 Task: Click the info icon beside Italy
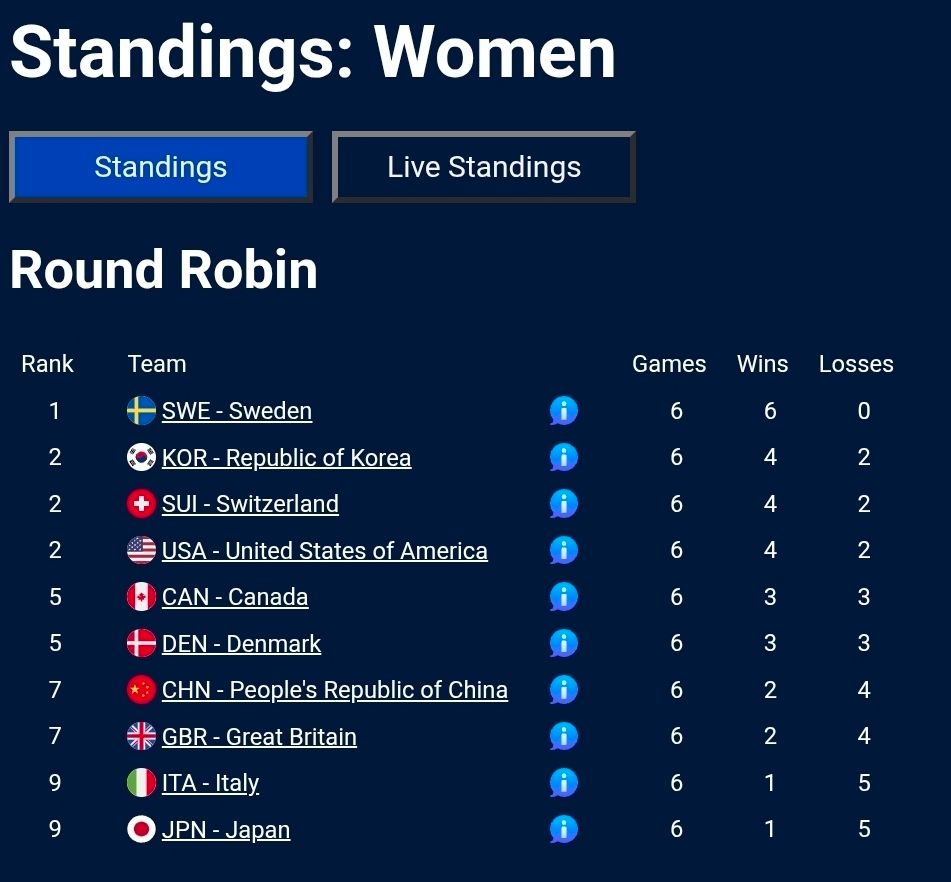[564, 783]
